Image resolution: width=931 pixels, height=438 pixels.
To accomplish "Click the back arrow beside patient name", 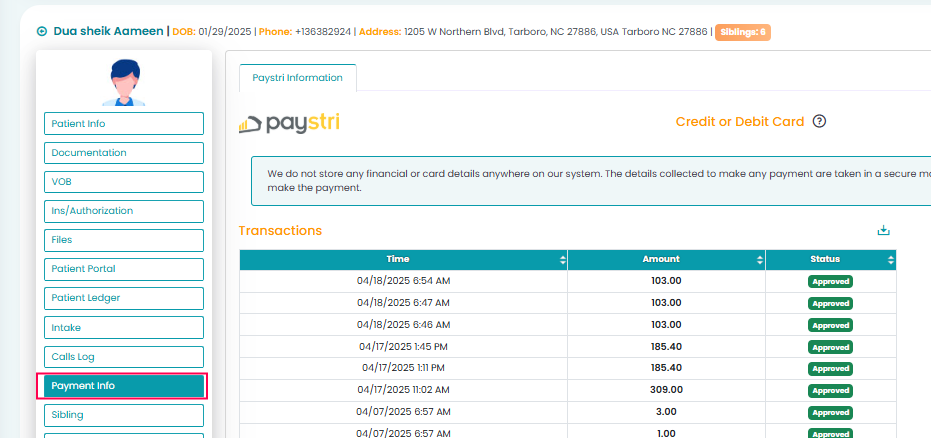I will point(42,31).
